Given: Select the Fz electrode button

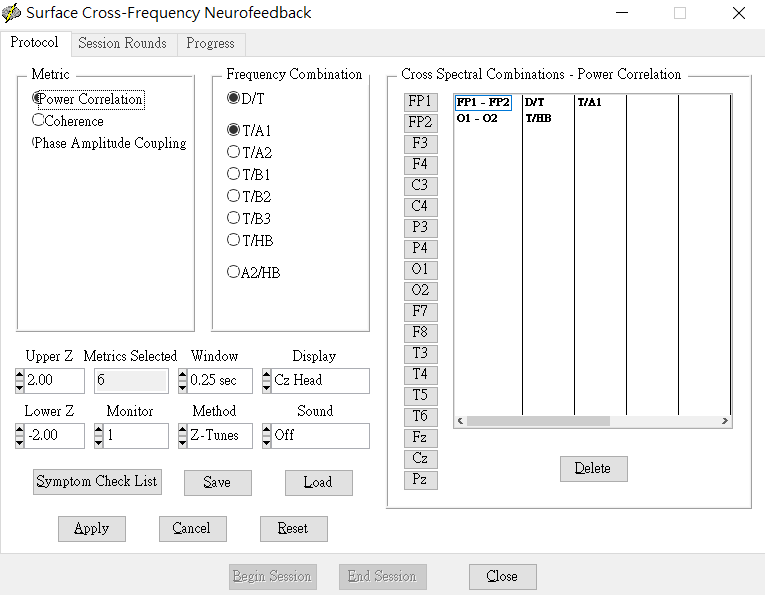Looking at the screenshot, I should pyautogui.click(x=421, y=438).
